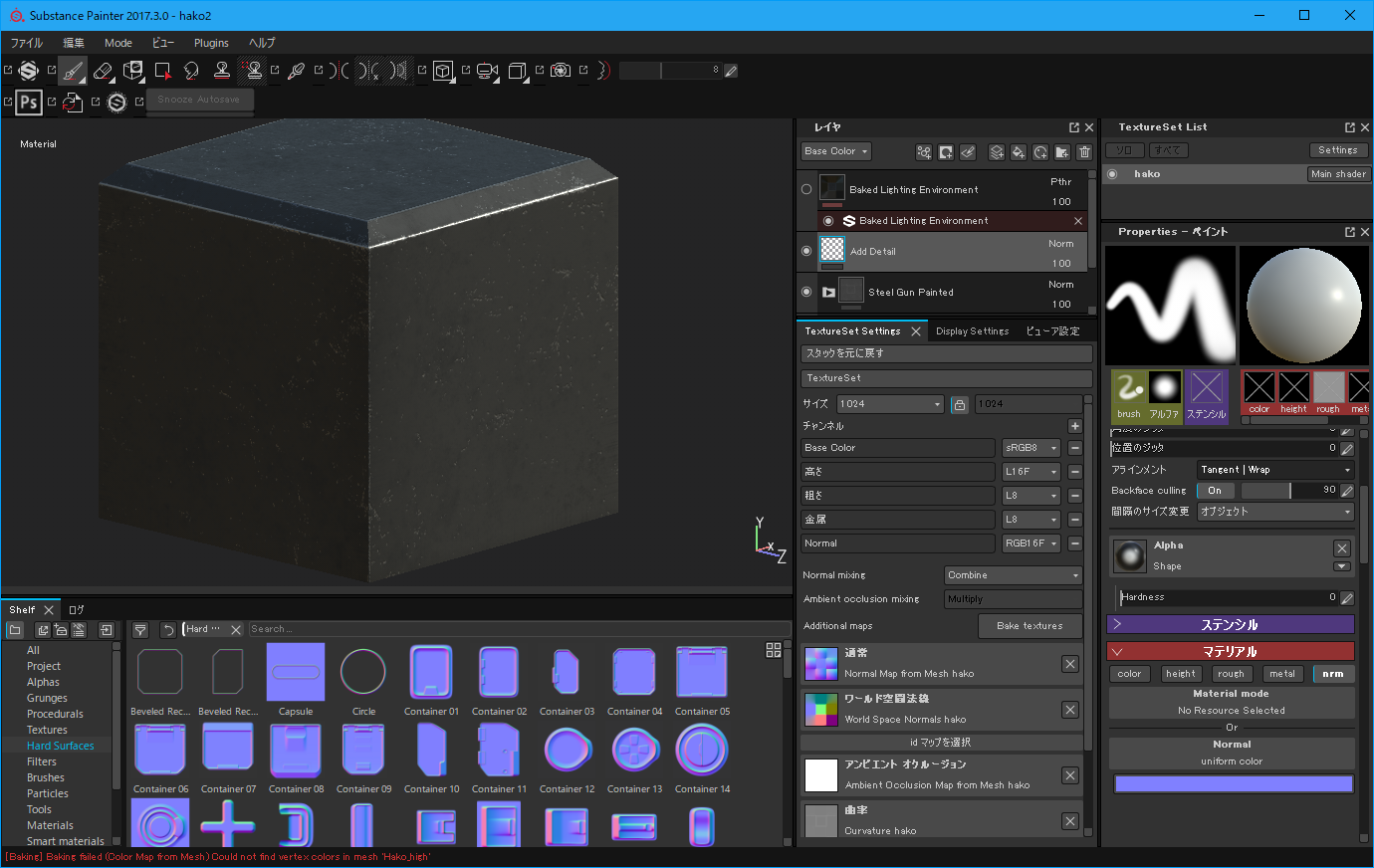The width and height of the screenshot is (1374, 868).
Task: Add a new folder in Layers
Action: pyautogui.click(x=1062, y=152)
